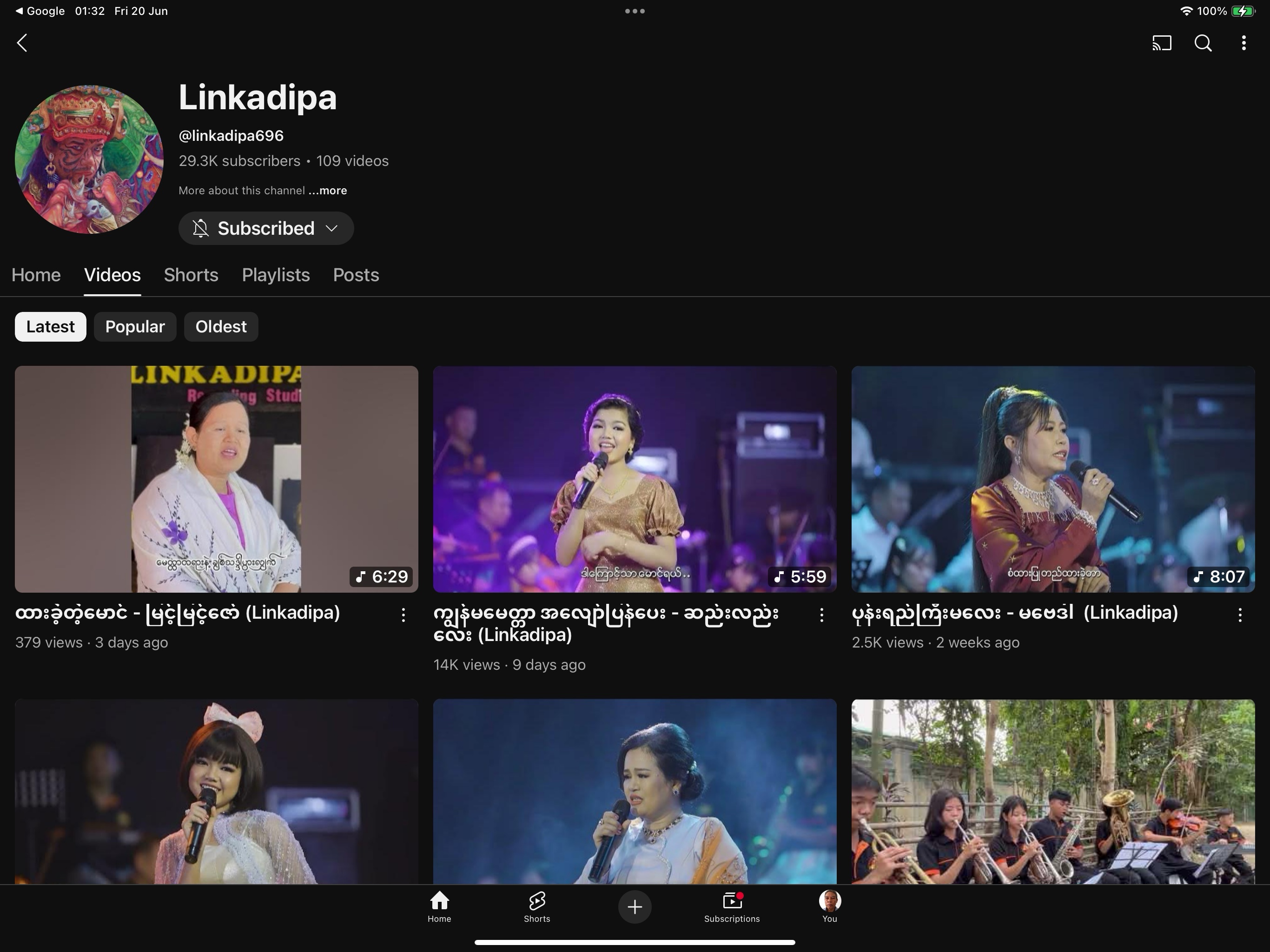The height and width of the screenshot is (952, 1270).
Task: Switch to the Posts tab
Action: click(356, 275)
